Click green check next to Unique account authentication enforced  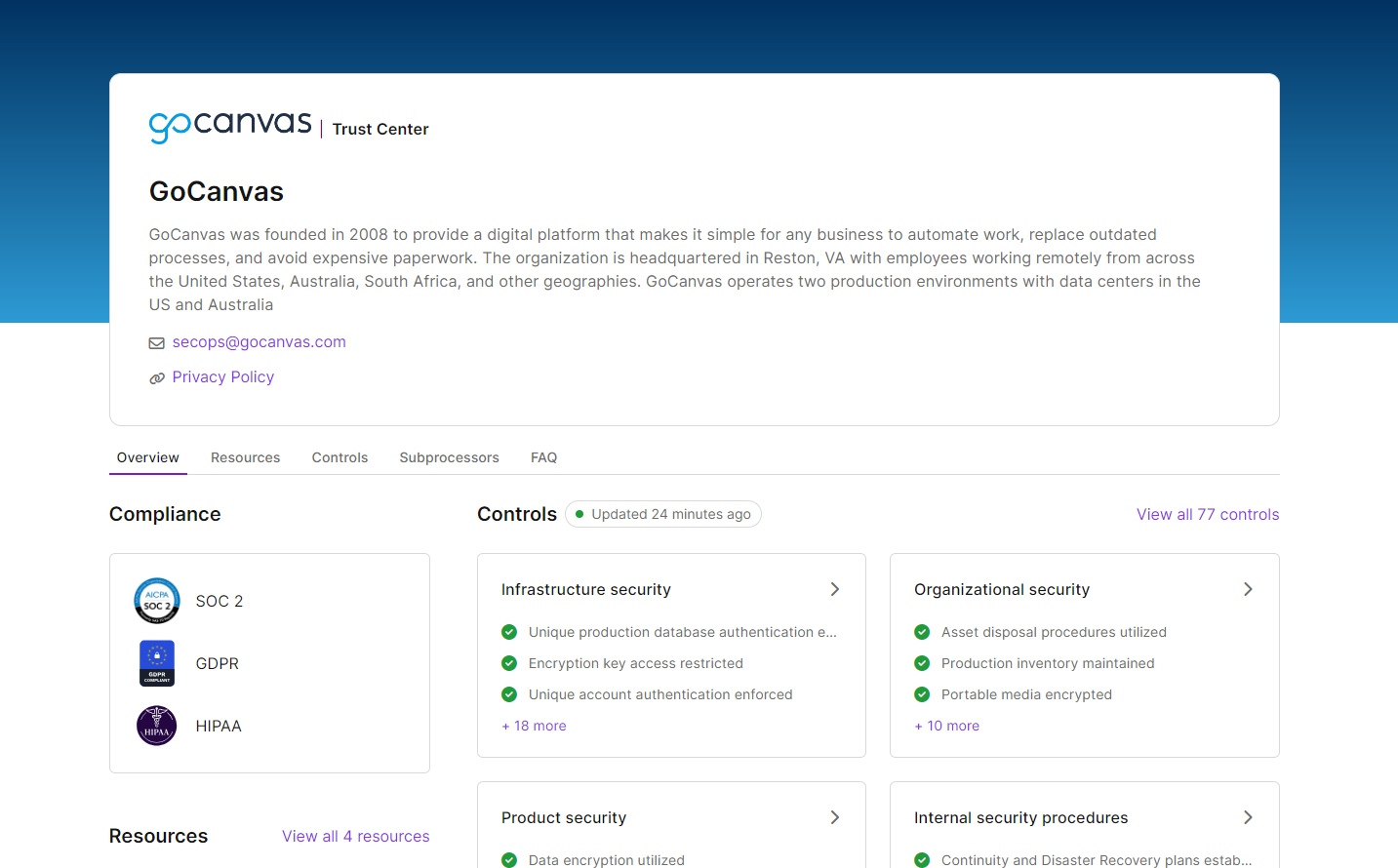click(x=509, y=694)
